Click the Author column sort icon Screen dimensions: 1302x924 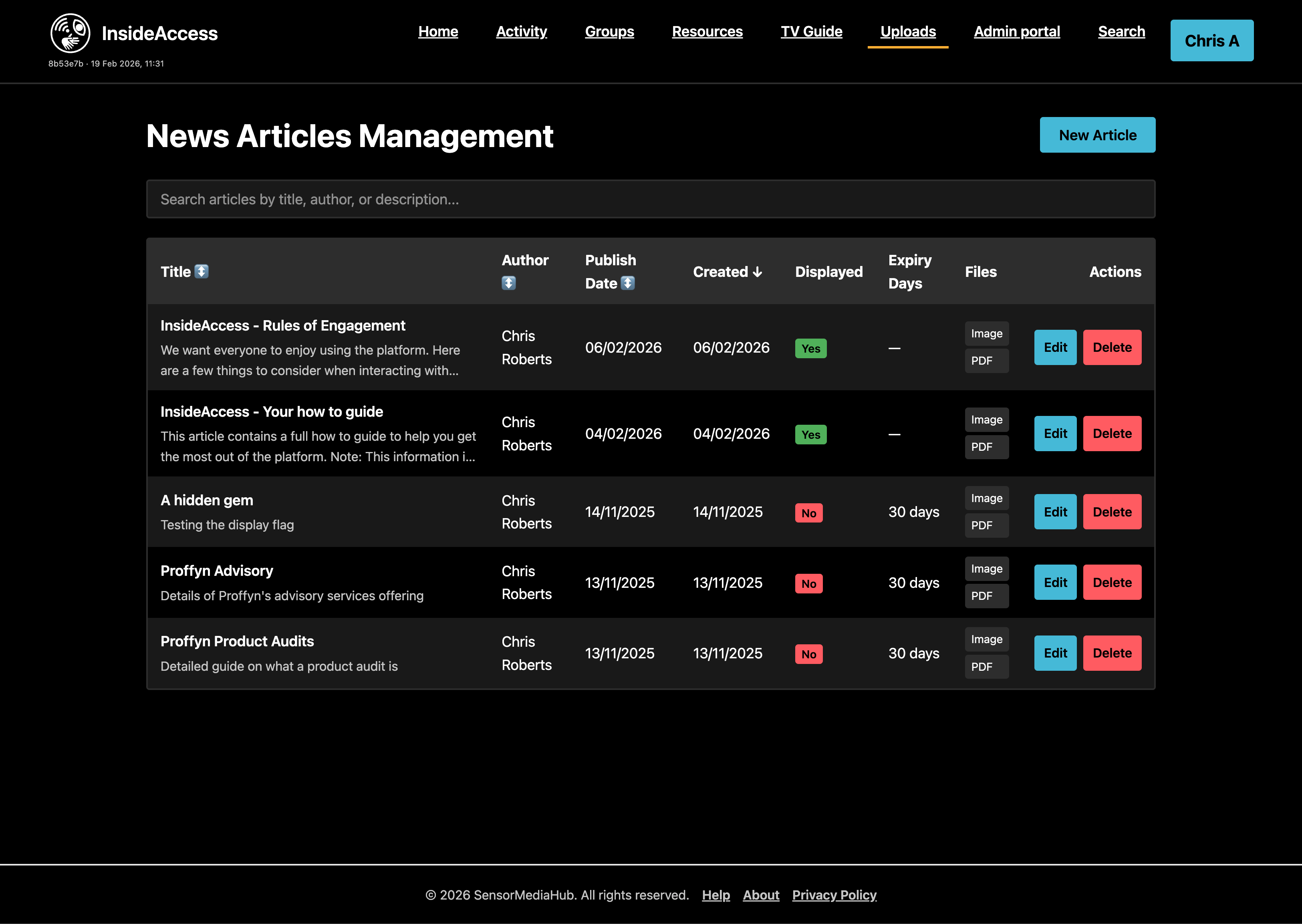click(x=508, y=283)
